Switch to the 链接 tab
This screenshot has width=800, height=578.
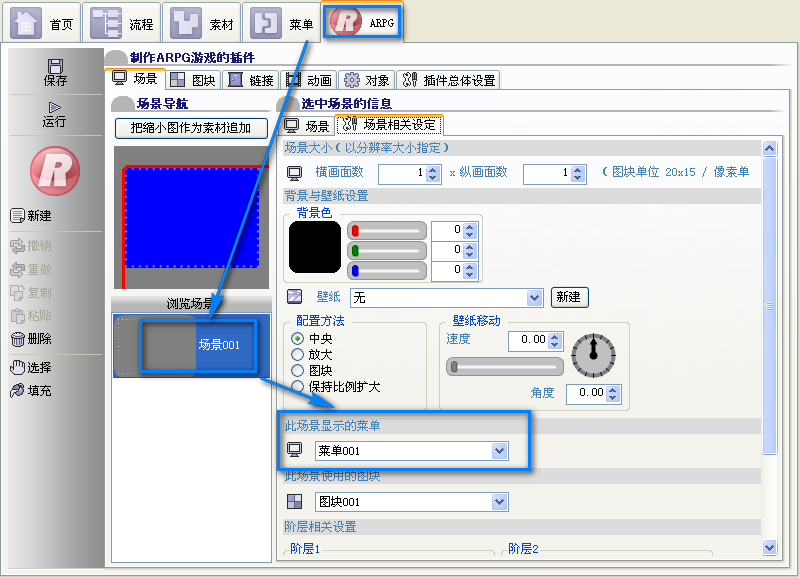click(x=251, y=80)
